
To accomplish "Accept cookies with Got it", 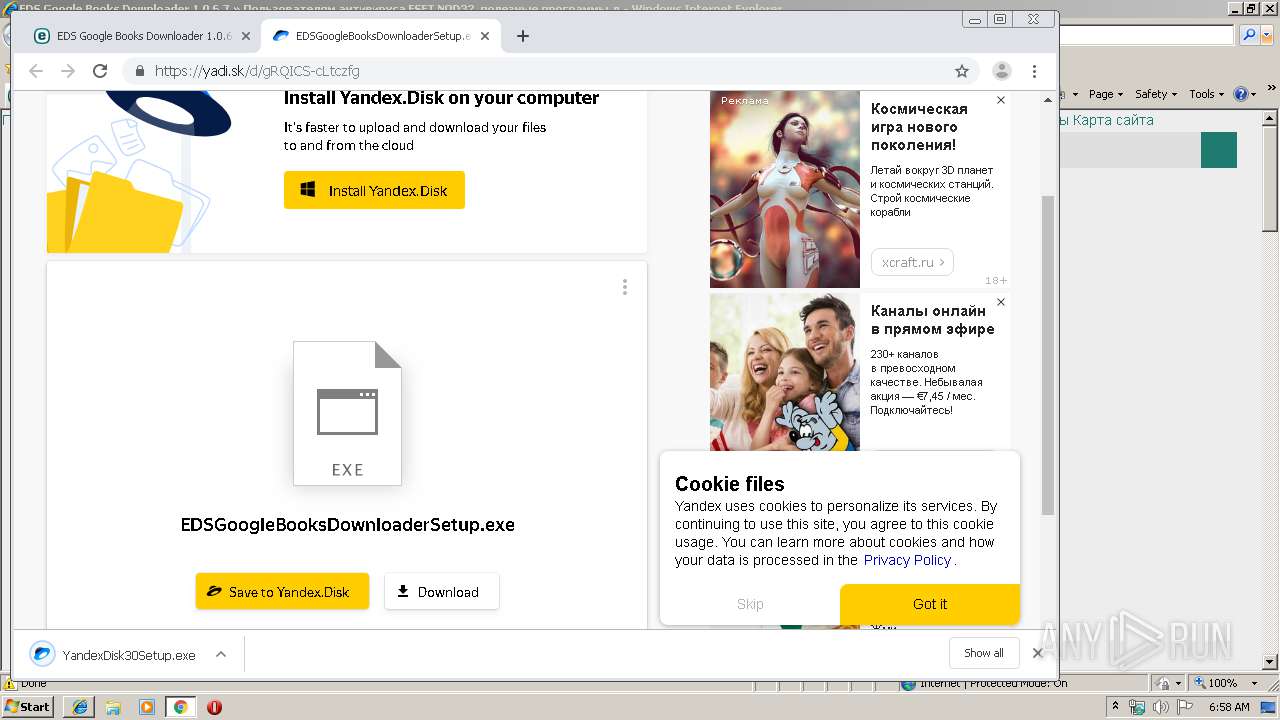I will click(930, 604).
